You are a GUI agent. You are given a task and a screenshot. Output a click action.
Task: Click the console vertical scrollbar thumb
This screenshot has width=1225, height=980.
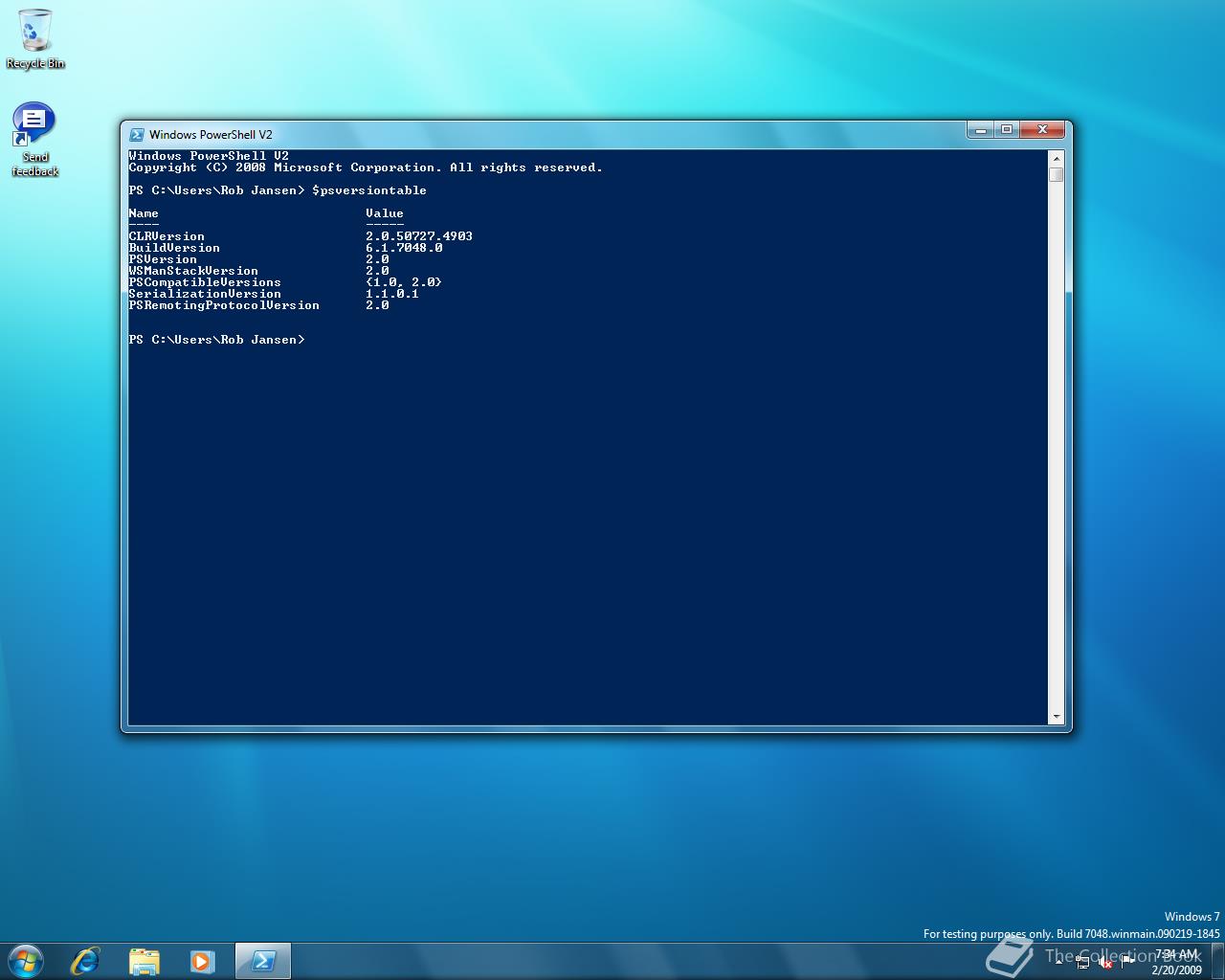[x=1057, y=174]
